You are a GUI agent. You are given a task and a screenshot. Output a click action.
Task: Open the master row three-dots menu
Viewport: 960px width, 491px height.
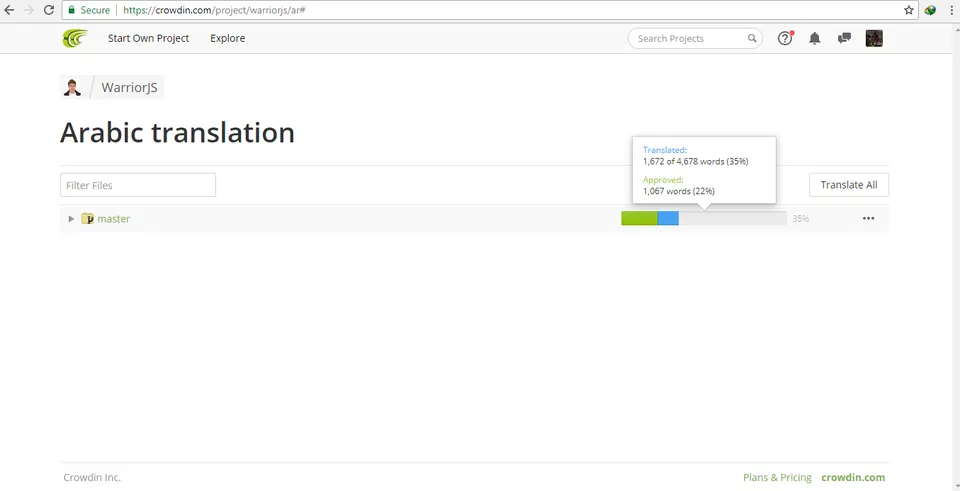point(868,219)
